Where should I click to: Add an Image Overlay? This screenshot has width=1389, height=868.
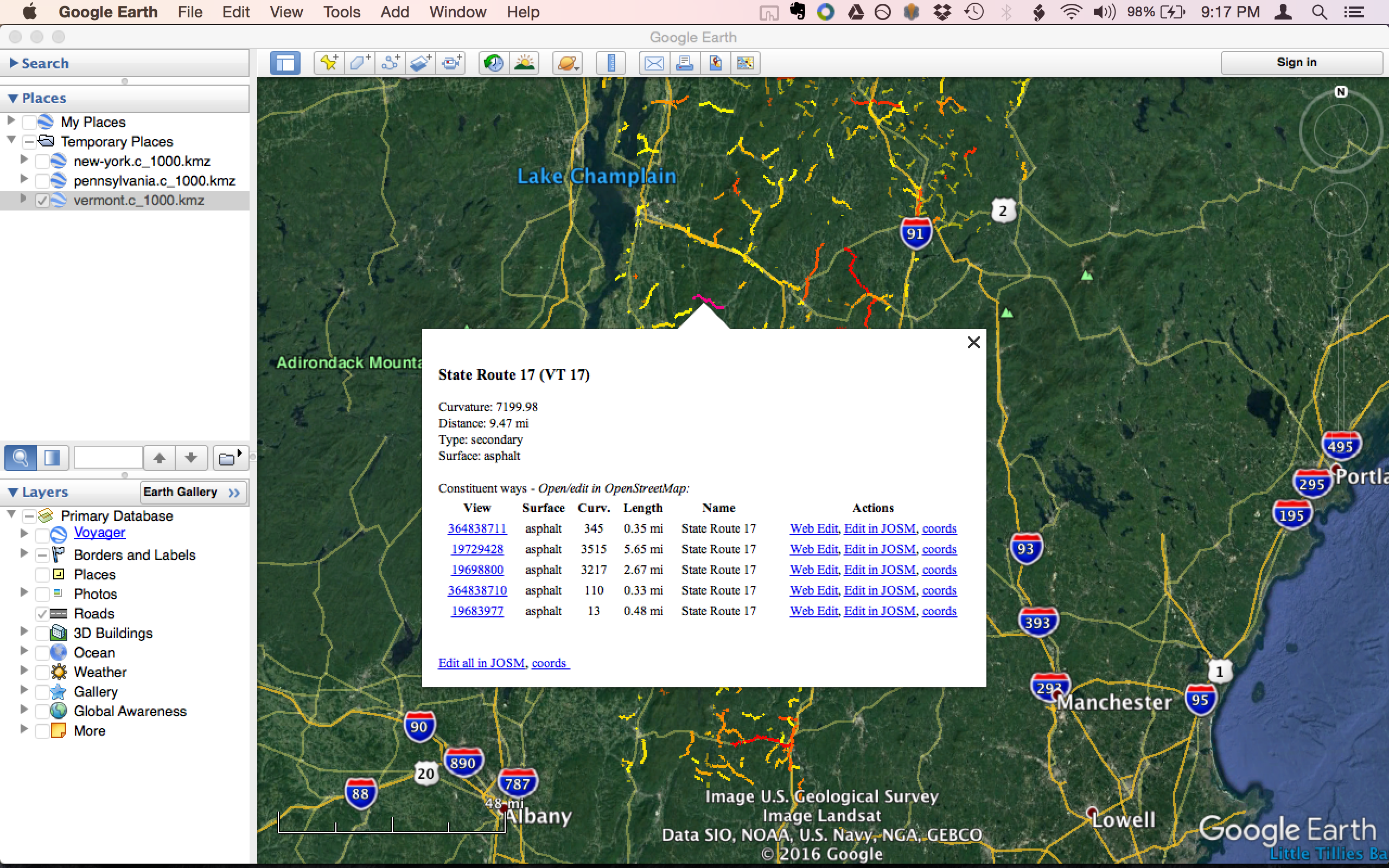420,62
